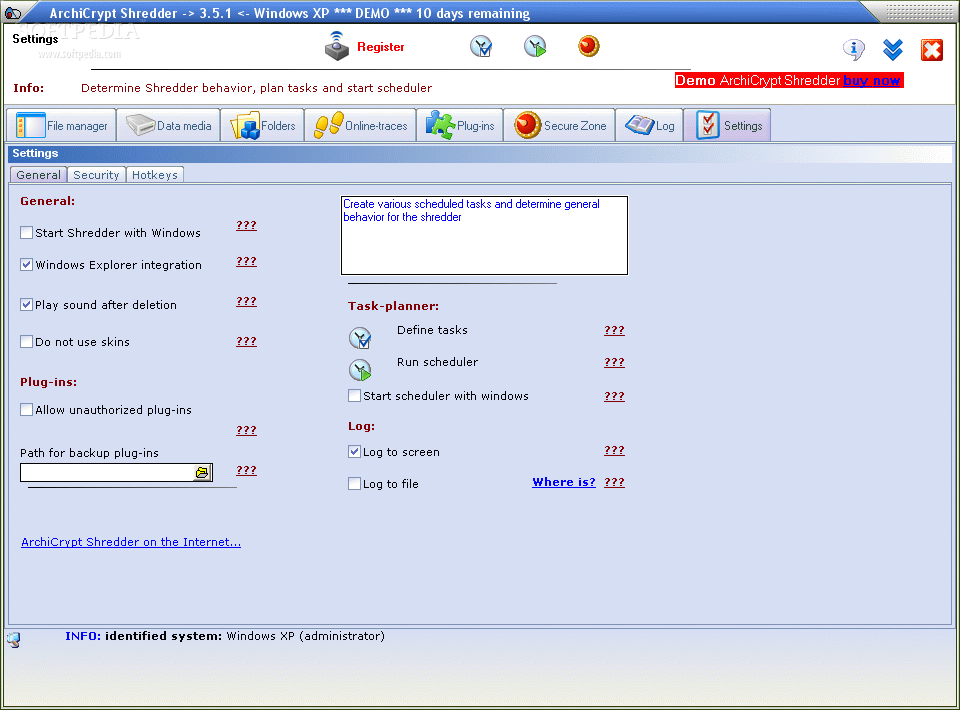This screenshot has height=710, width=960.
Task: Click the blue double-chevron minimize icon
Action: click(893, 50)
